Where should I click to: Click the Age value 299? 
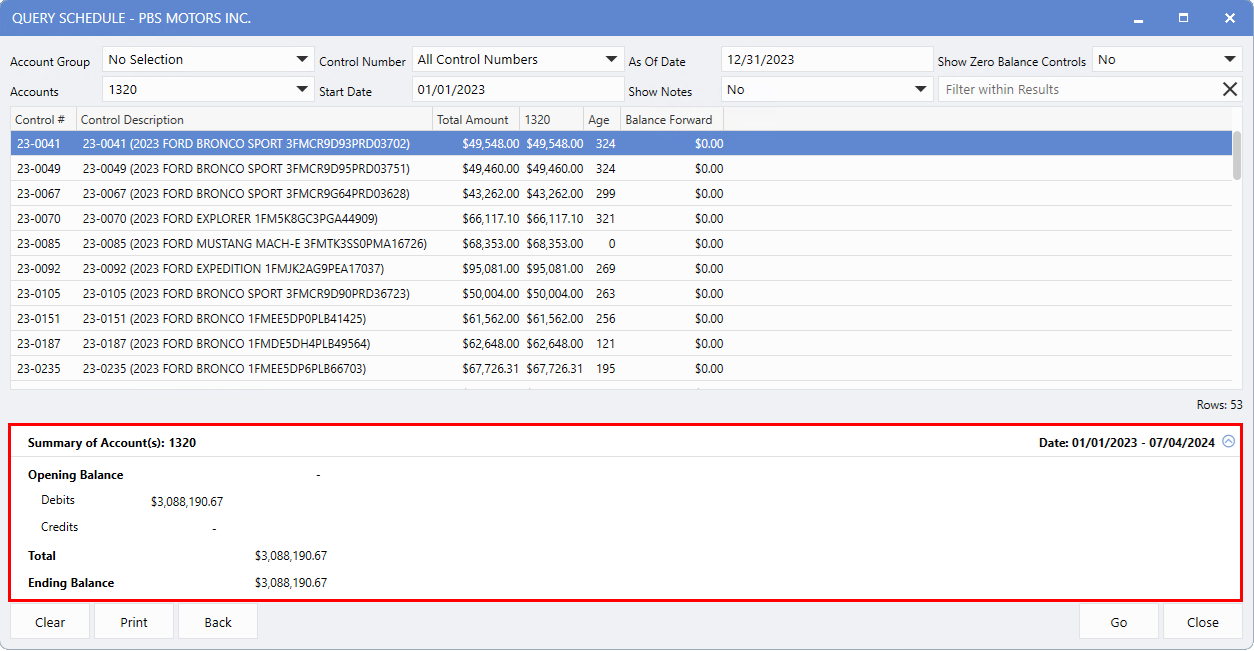(605, 194)
